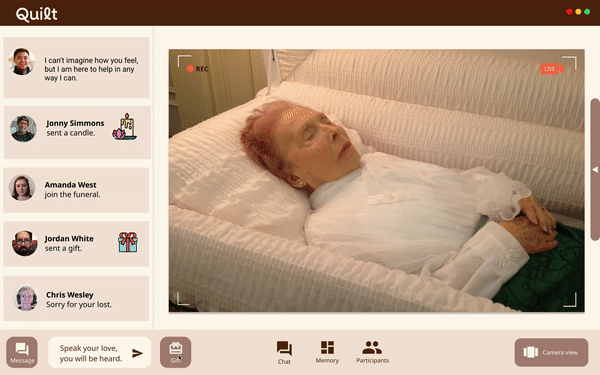Click the 'Jonny Simmons' name text
The image size is (600, 375).
75,123
